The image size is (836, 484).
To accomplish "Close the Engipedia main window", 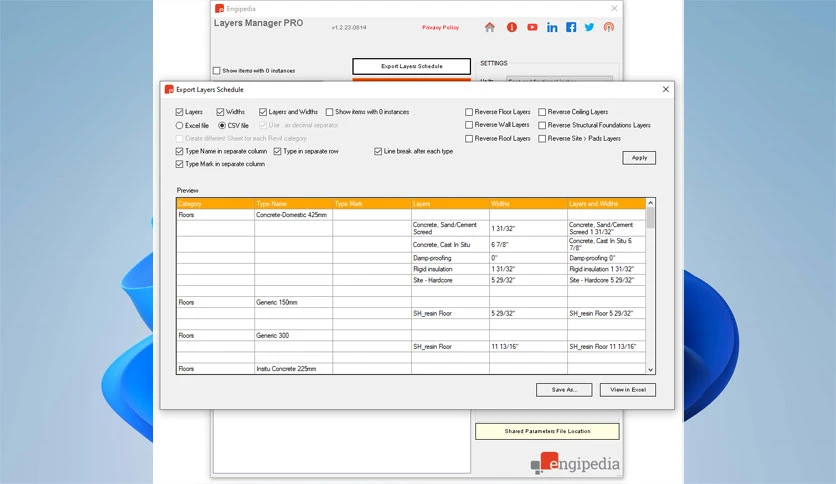I will [614, 9].
